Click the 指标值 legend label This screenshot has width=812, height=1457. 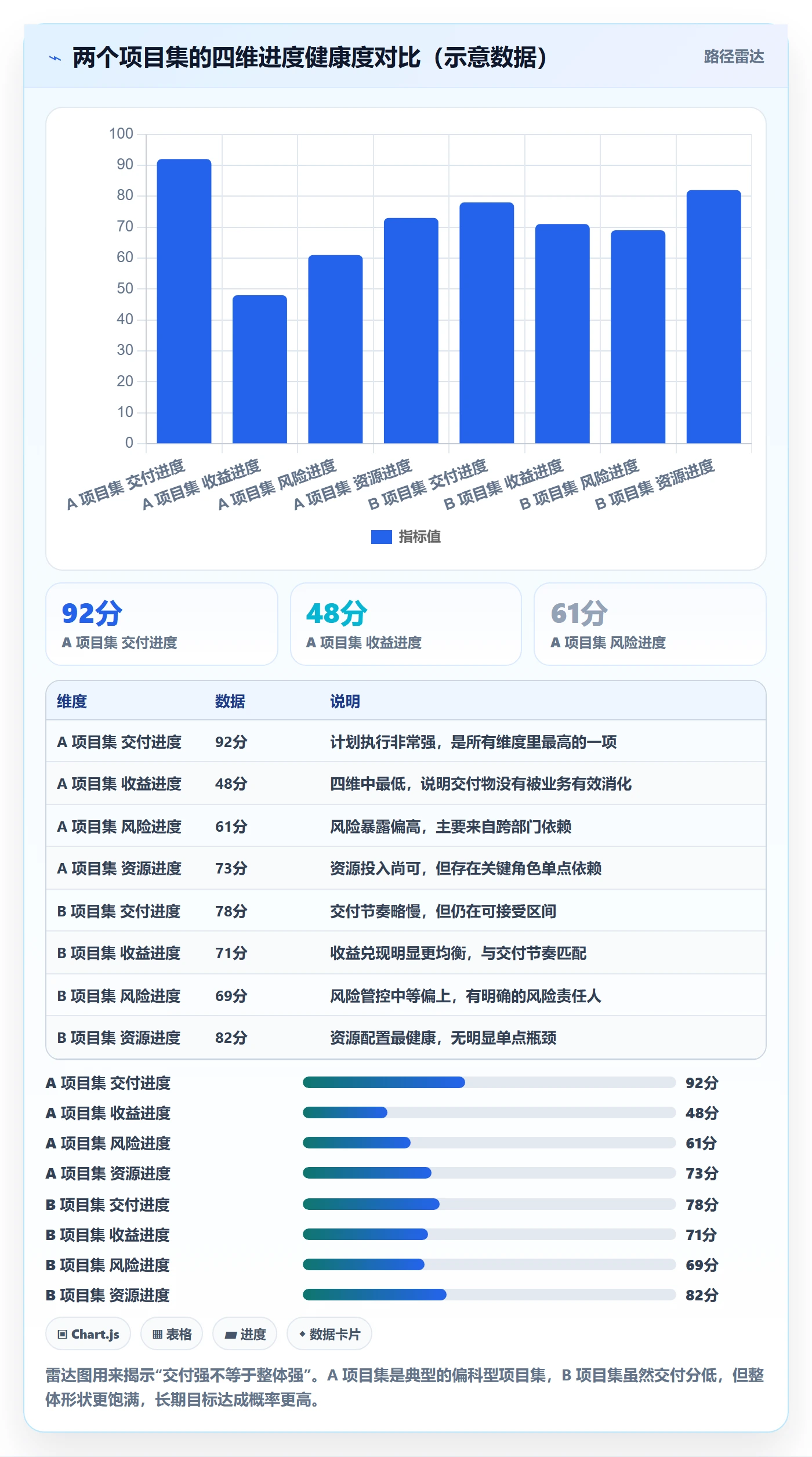click(x=419, y=537)
